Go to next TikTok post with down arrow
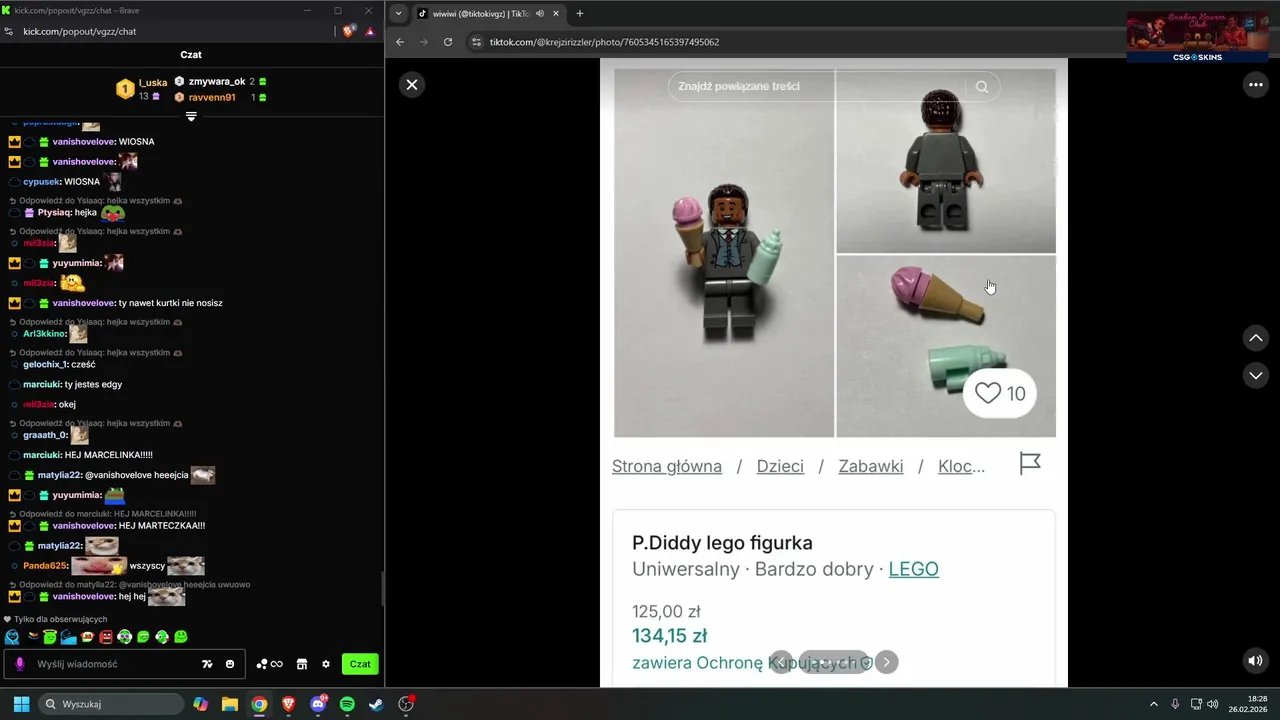 (x=1256, y=375)
